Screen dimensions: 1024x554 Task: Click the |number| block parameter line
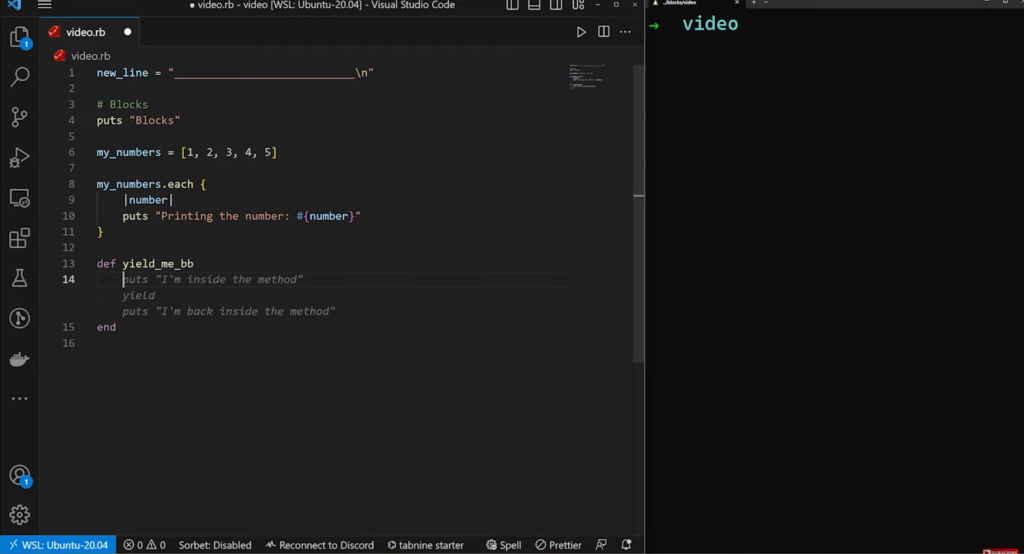(148, 200)
